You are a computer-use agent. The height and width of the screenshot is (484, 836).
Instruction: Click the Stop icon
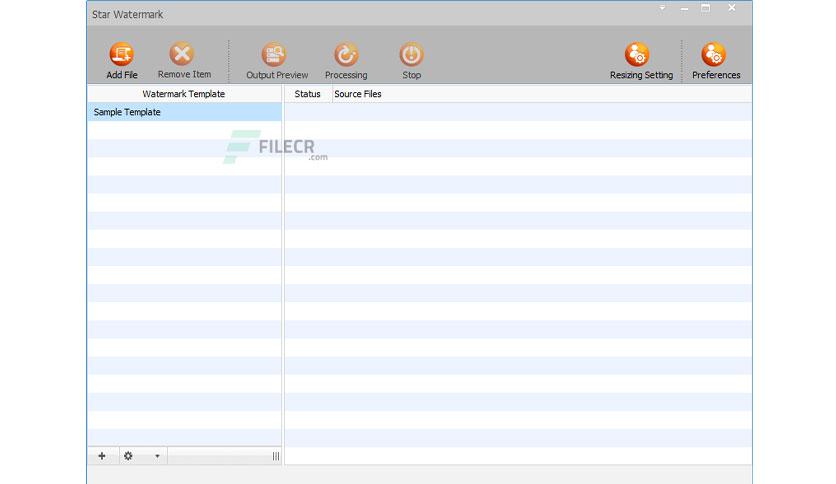tap(411, 54)
